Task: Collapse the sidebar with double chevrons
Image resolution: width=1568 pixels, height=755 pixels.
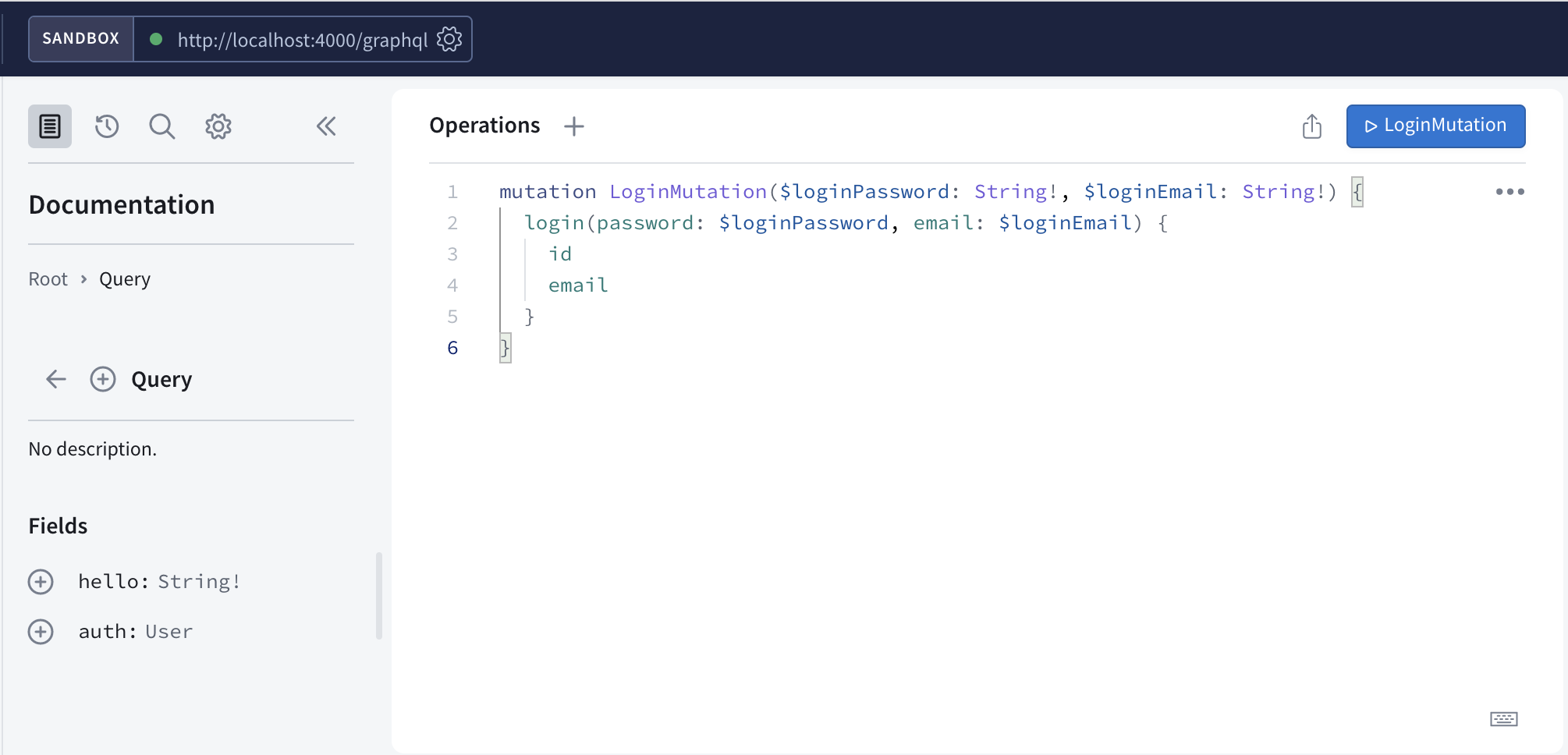Action: [x=326, y=126]
